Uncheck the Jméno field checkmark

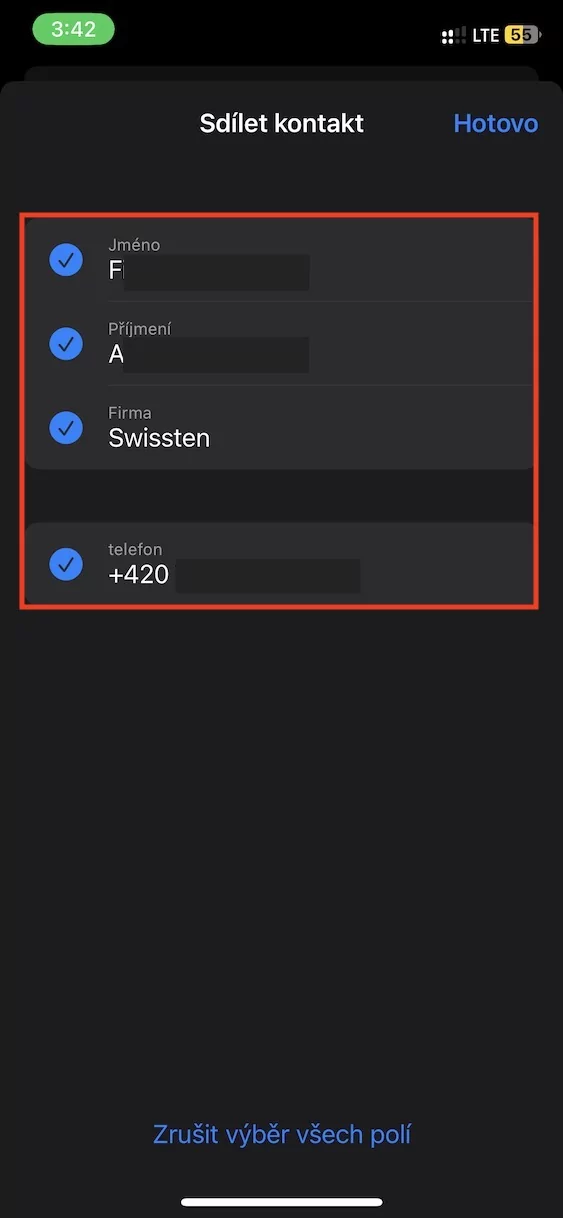coord(66,260)
